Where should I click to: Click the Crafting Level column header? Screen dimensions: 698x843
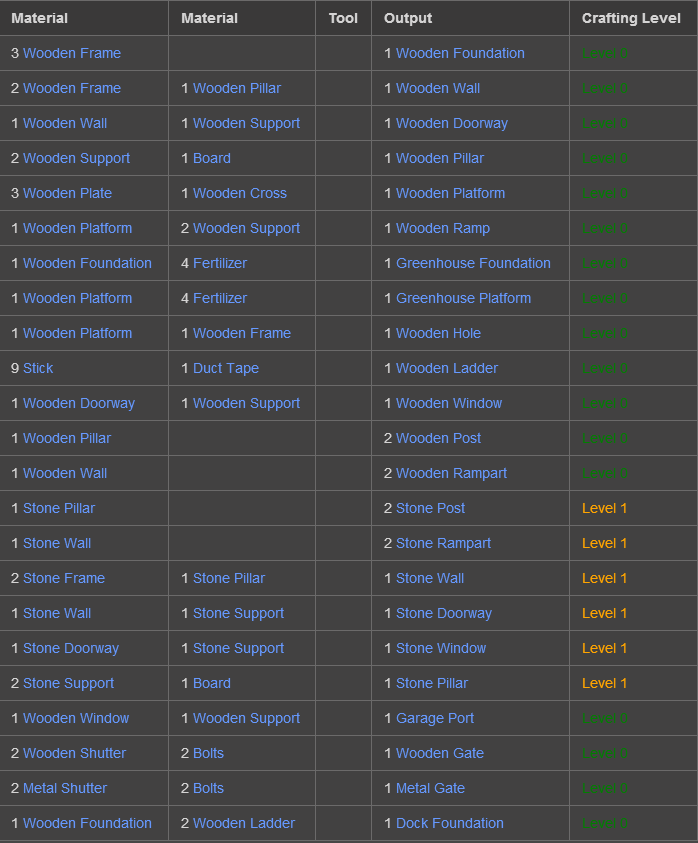tap(631, 18)
